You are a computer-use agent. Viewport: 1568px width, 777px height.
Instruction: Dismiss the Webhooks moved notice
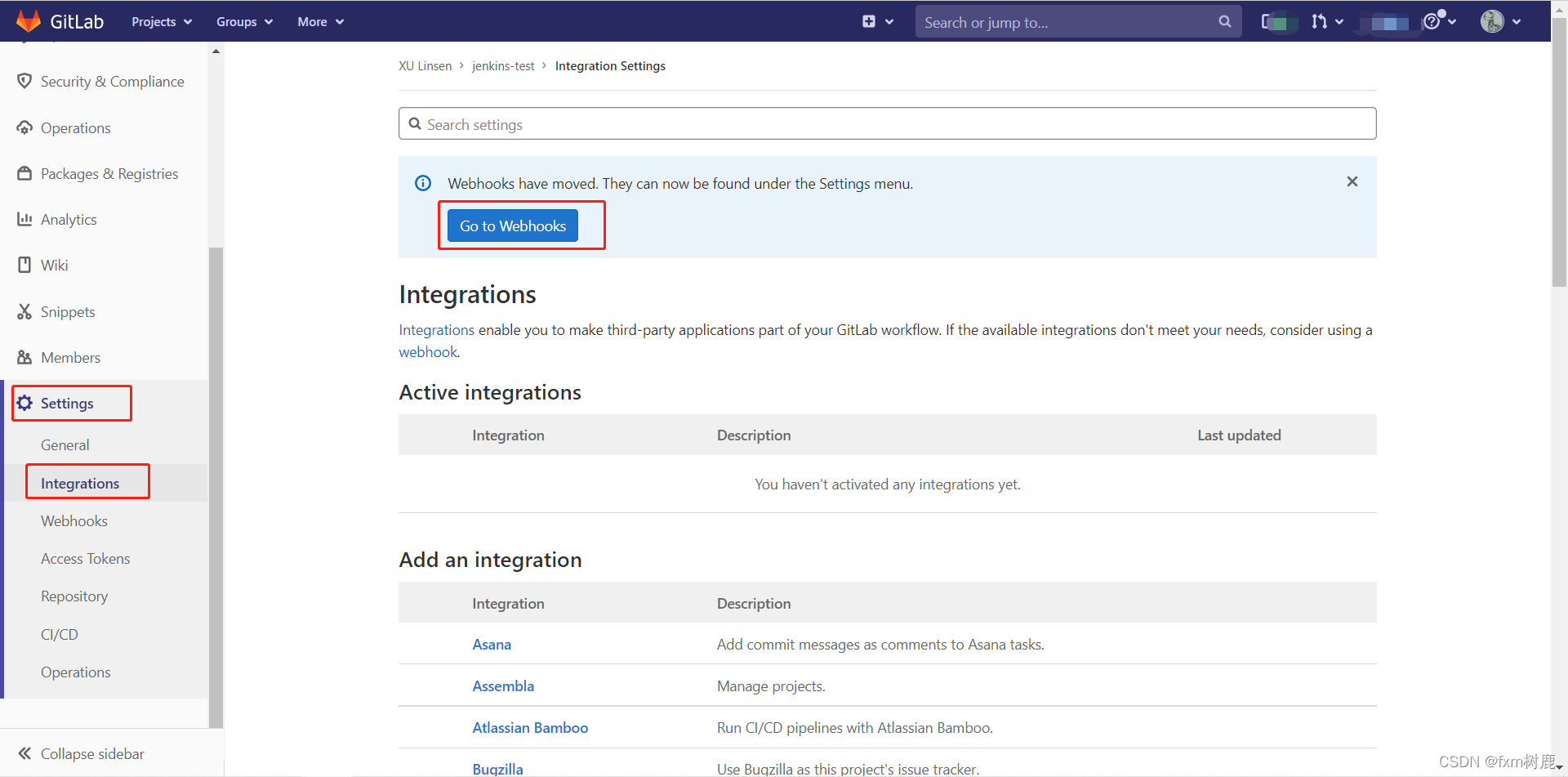(1352, 181)
